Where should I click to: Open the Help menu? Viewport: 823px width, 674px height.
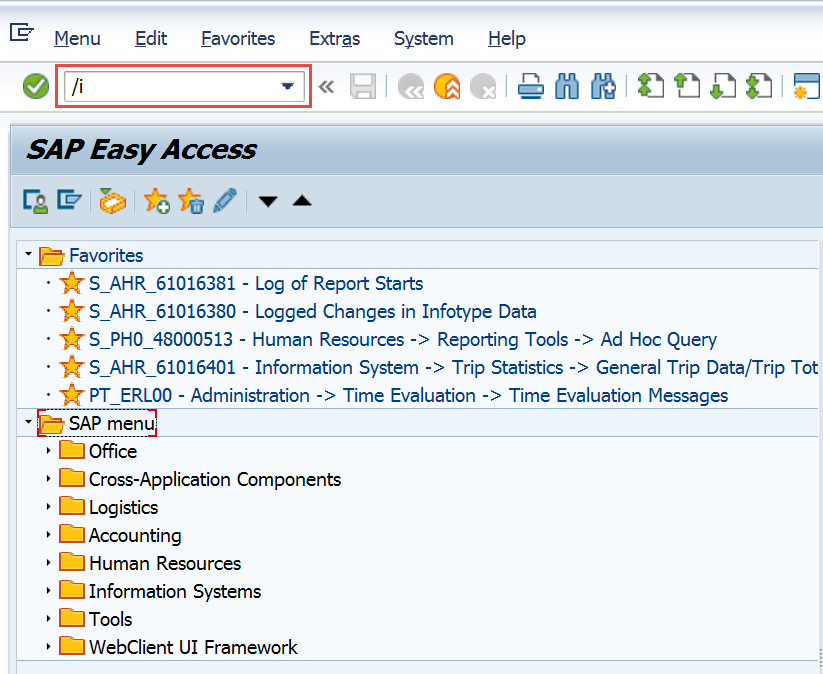pyautogui.click(x=507, y=39)
